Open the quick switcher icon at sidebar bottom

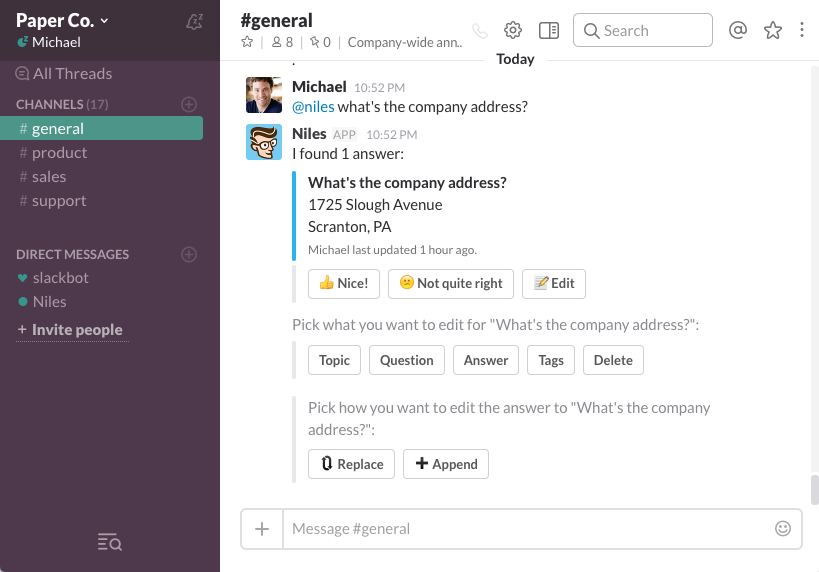pyautogui.click(x=110, y=542)
